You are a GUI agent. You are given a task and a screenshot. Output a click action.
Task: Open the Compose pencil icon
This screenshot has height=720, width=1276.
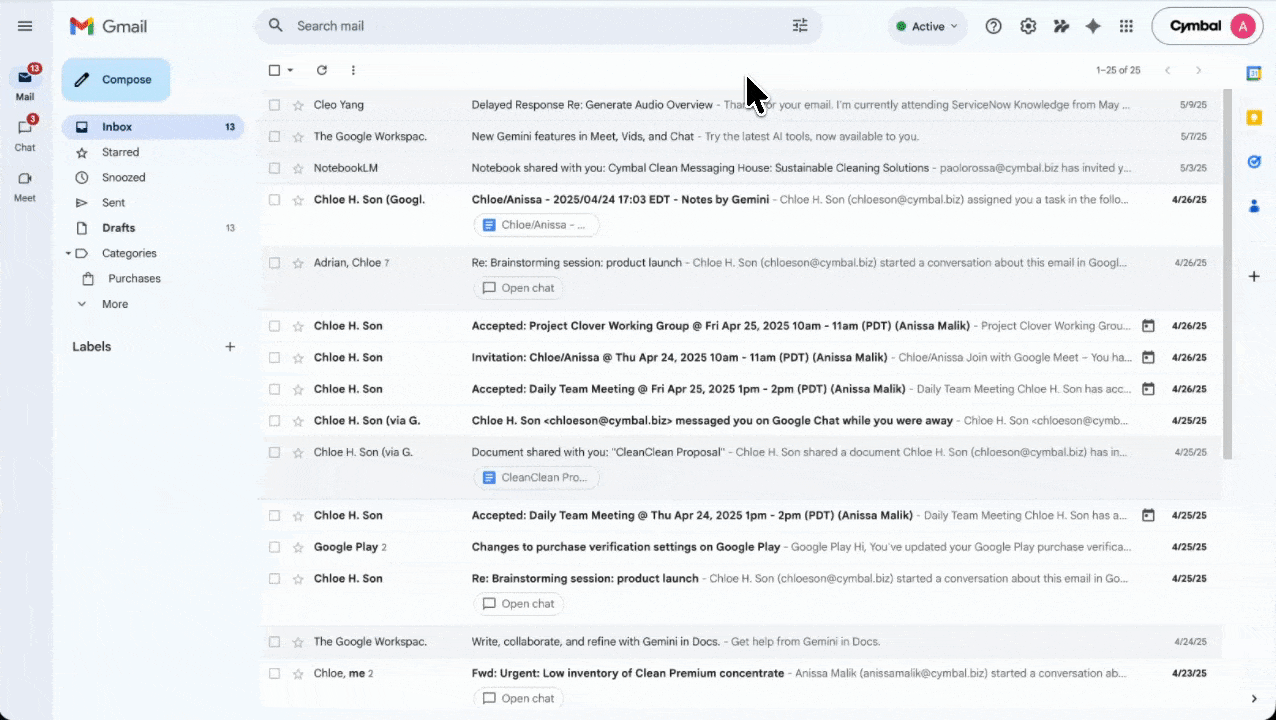click(x=81, y=79)
